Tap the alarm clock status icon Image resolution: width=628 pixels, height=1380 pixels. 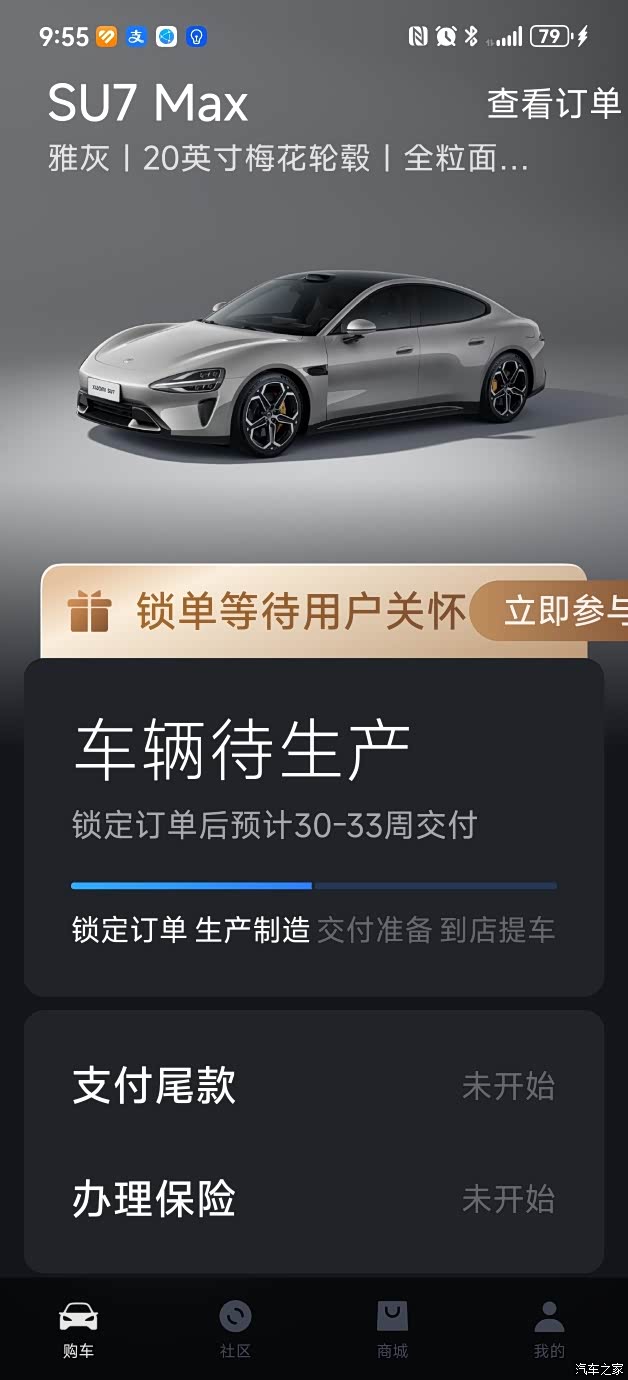(445, 37)
